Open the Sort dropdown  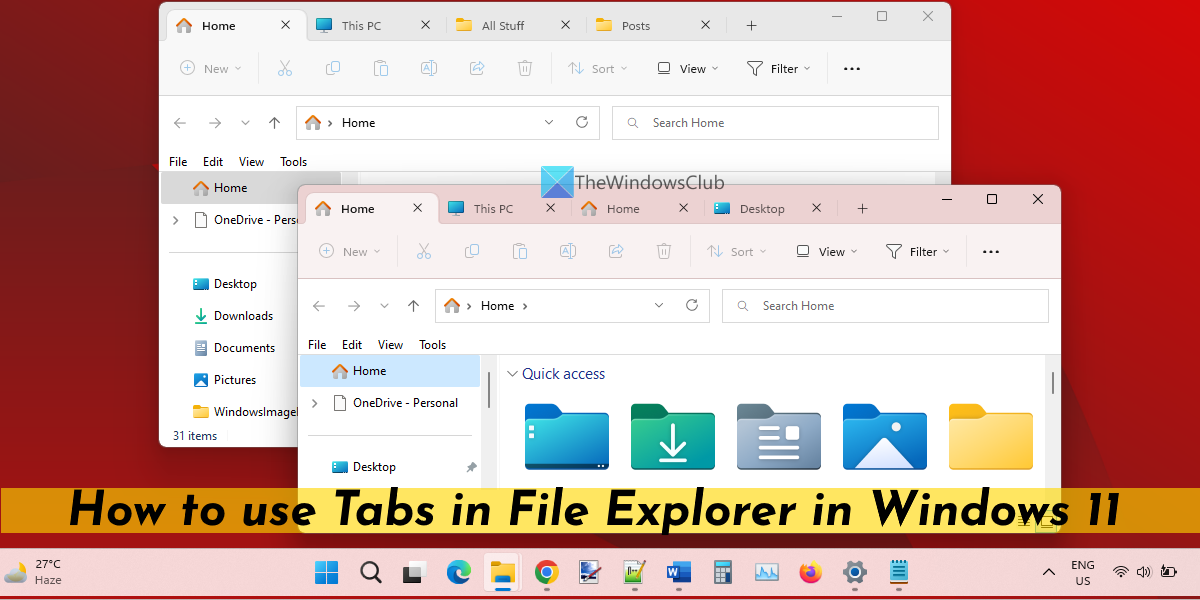pos(737,251)
